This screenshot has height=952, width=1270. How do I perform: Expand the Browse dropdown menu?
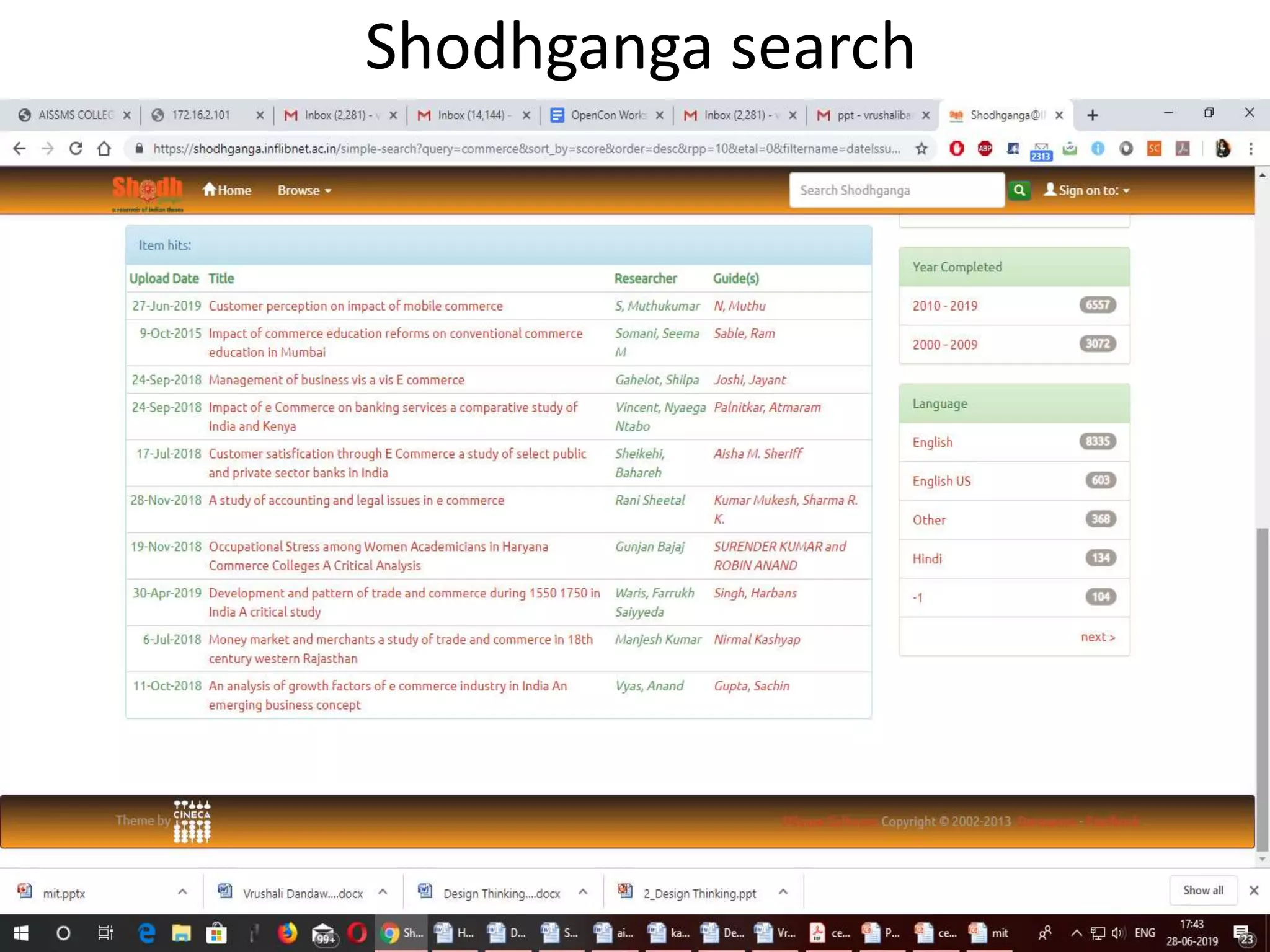click(x=304, y=190)
